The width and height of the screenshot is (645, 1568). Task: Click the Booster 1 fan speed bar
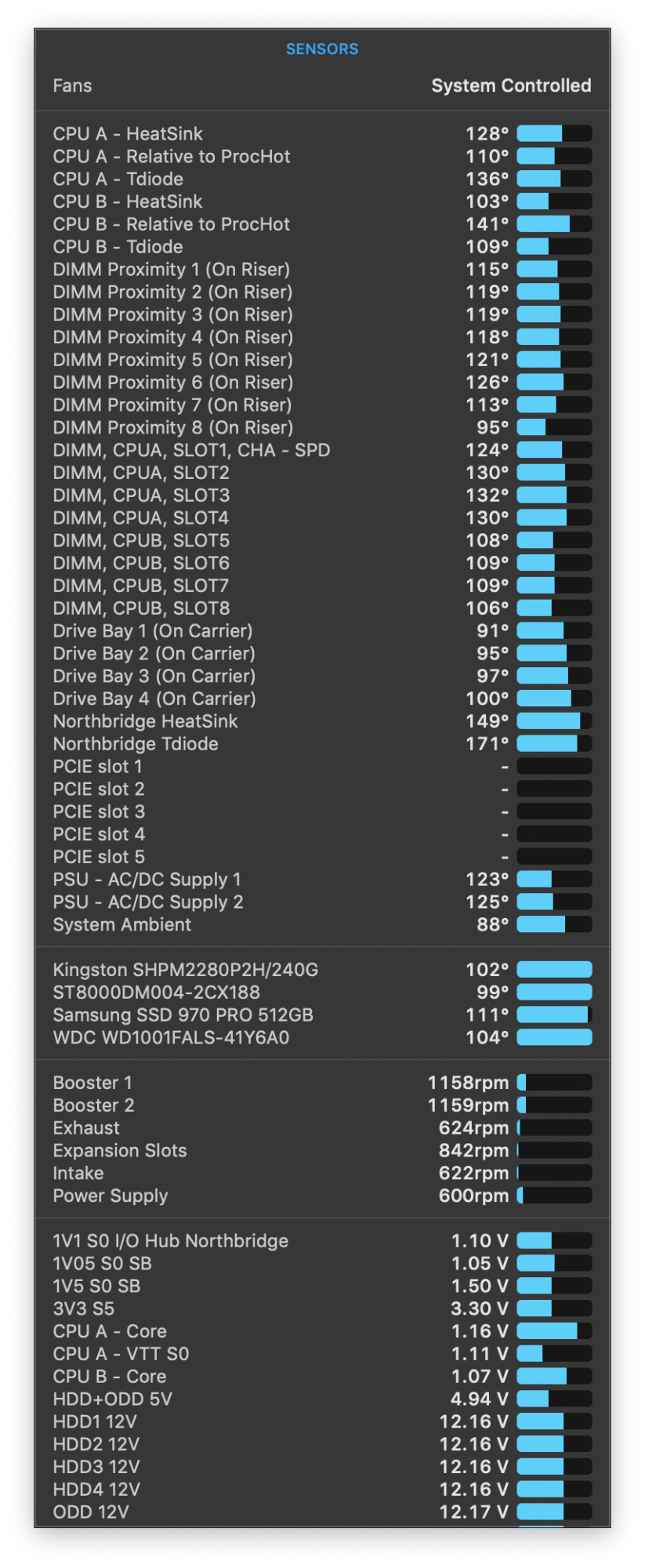pyautogui.click(x=554, y=1083)
